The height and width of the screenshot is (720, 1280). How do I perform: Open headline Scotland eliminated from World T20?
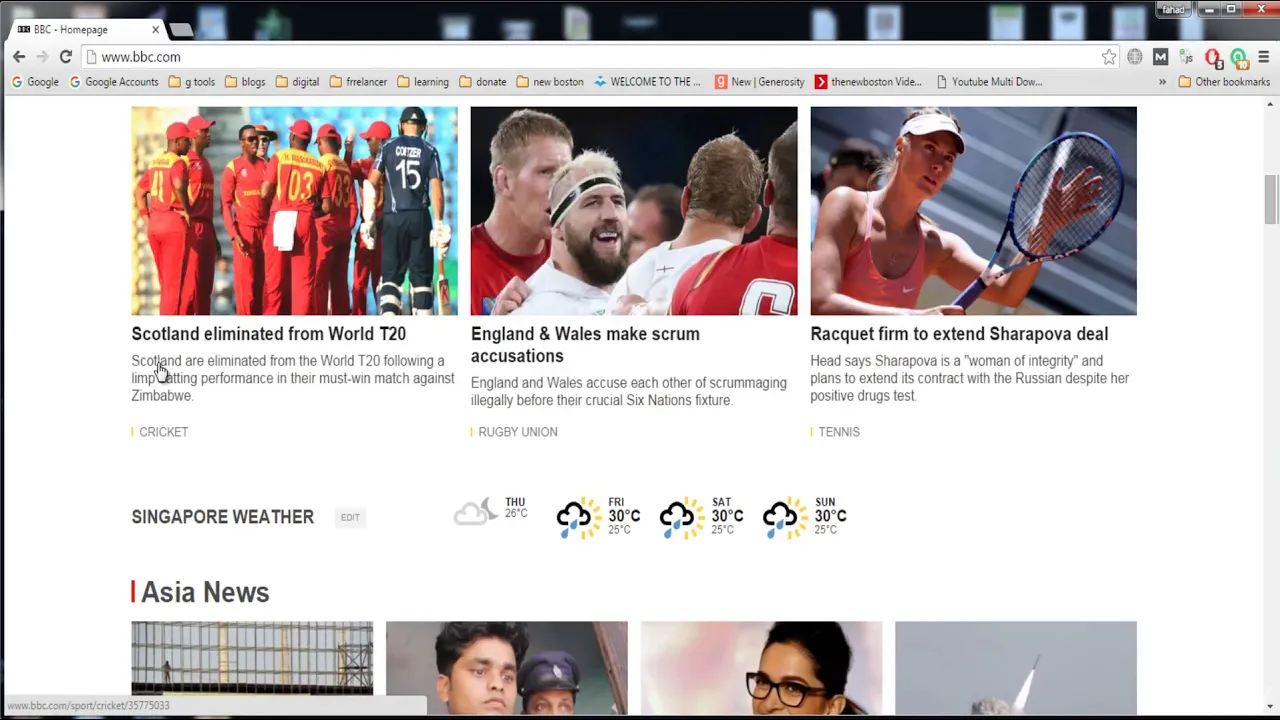coord(268,334)
